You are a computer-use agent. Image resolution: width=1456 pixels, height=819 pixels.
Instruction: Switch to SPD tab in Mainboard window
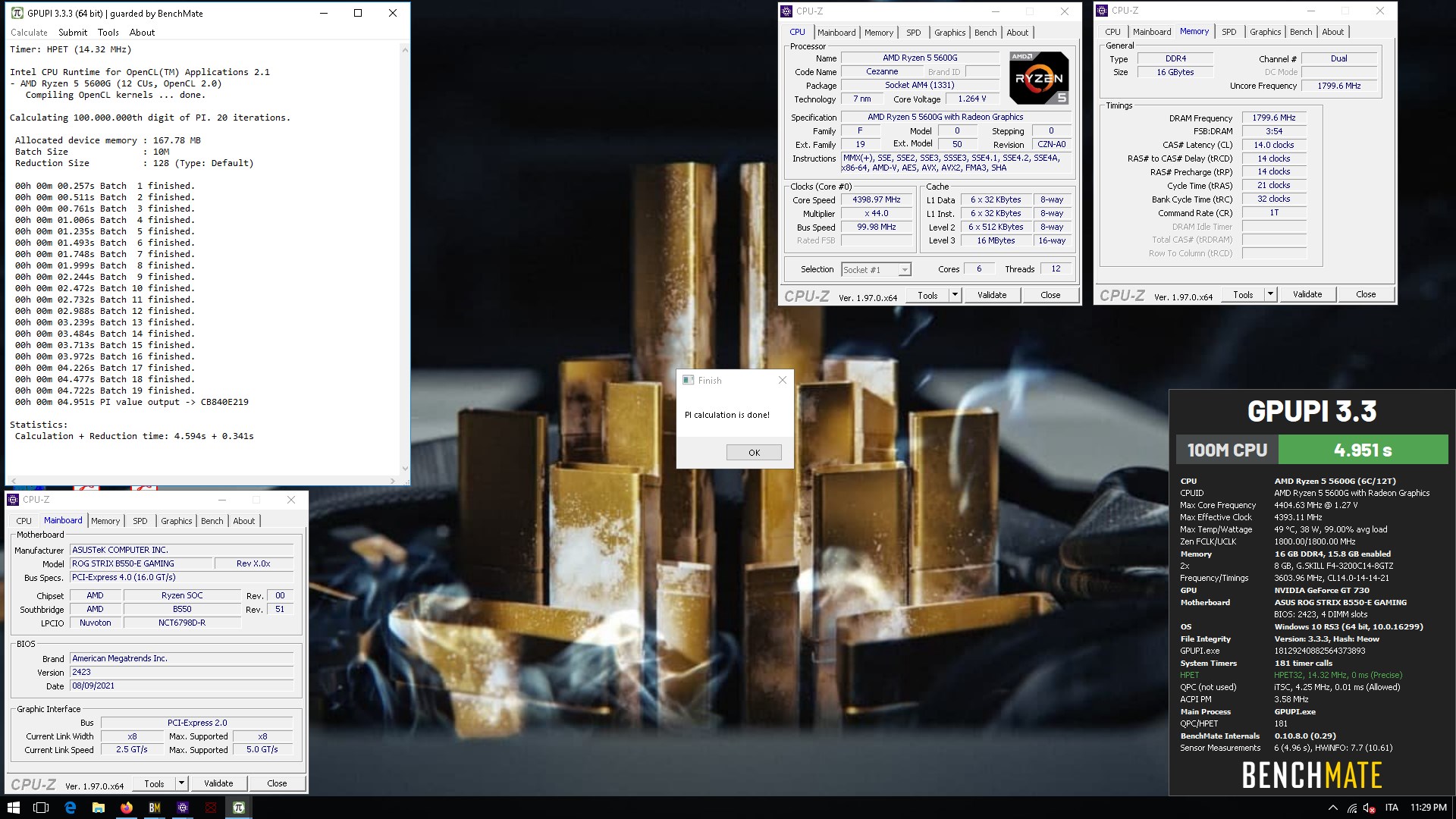coord(140,521)
